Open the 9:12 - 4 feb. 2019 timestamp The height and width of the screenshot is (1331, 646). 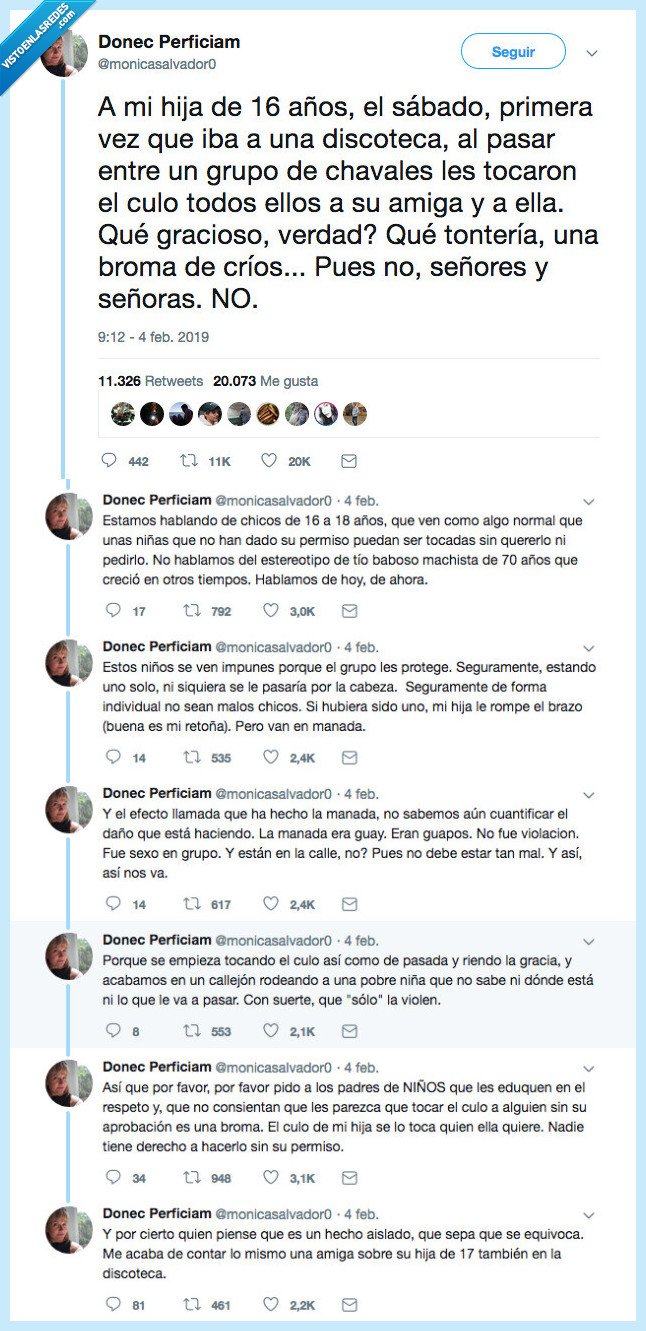click(153, 337)
